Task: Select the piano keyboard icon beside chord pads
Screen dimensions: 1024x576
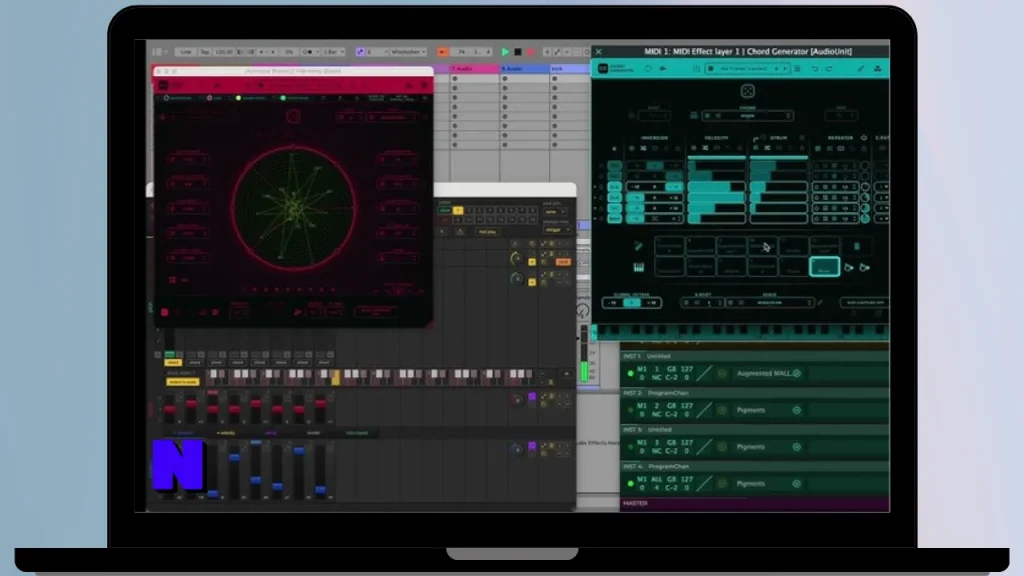Action: [638, 267]
